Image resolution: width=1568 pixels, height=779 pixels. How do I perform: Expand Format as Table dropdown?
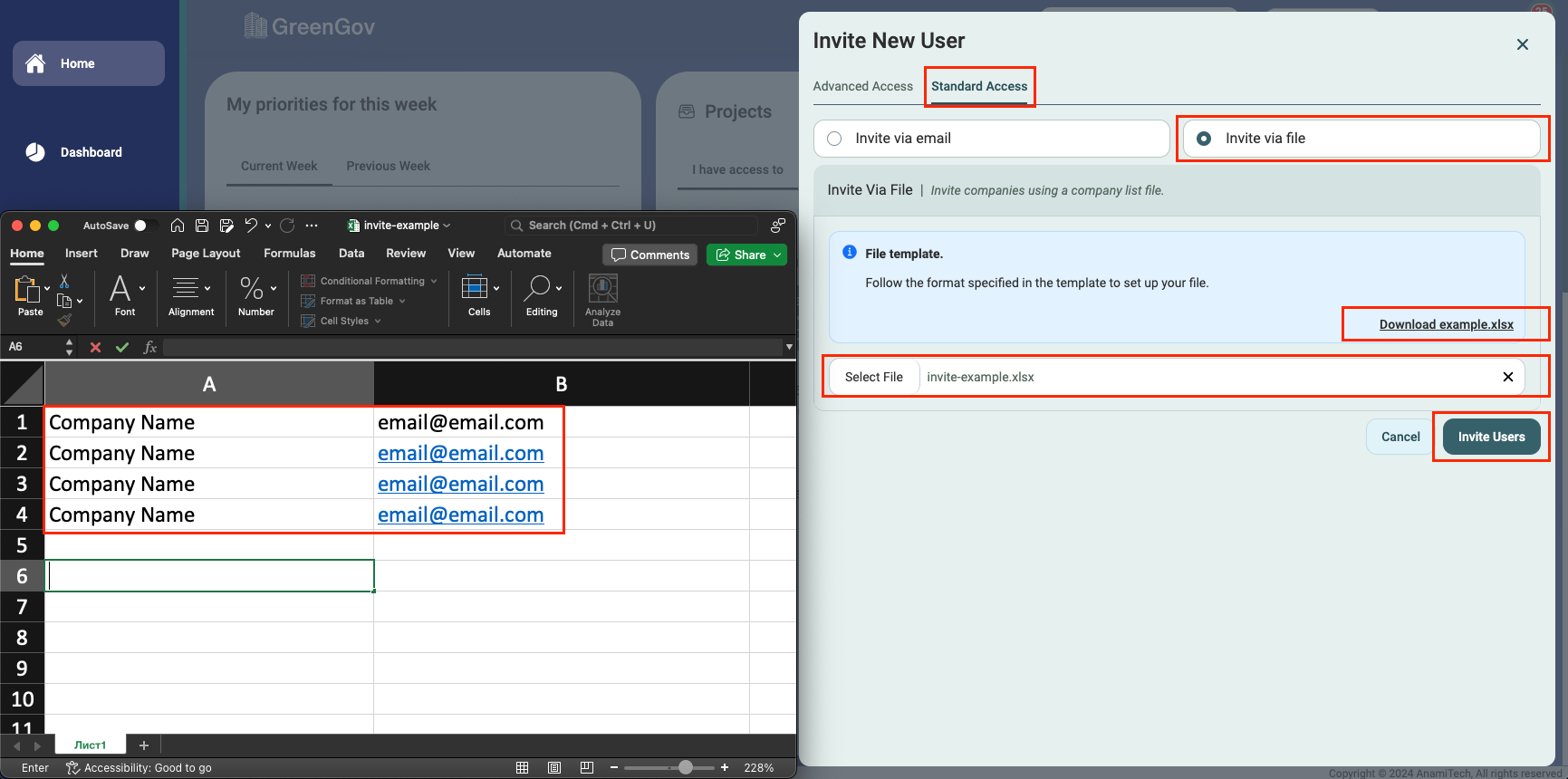coord(402,302)
